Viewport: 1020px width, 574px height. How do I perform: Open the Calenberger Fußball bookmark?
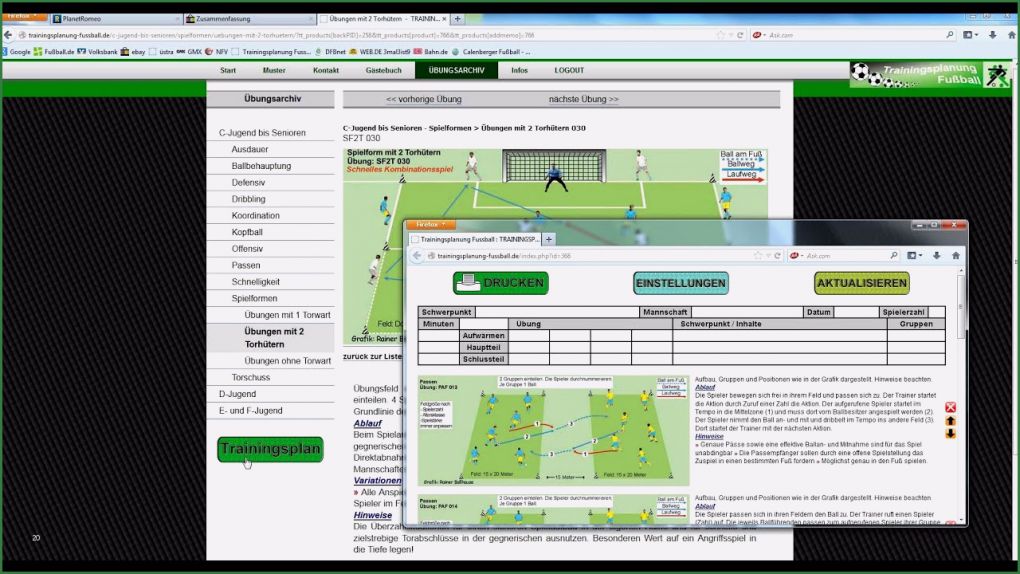point(492,51)
